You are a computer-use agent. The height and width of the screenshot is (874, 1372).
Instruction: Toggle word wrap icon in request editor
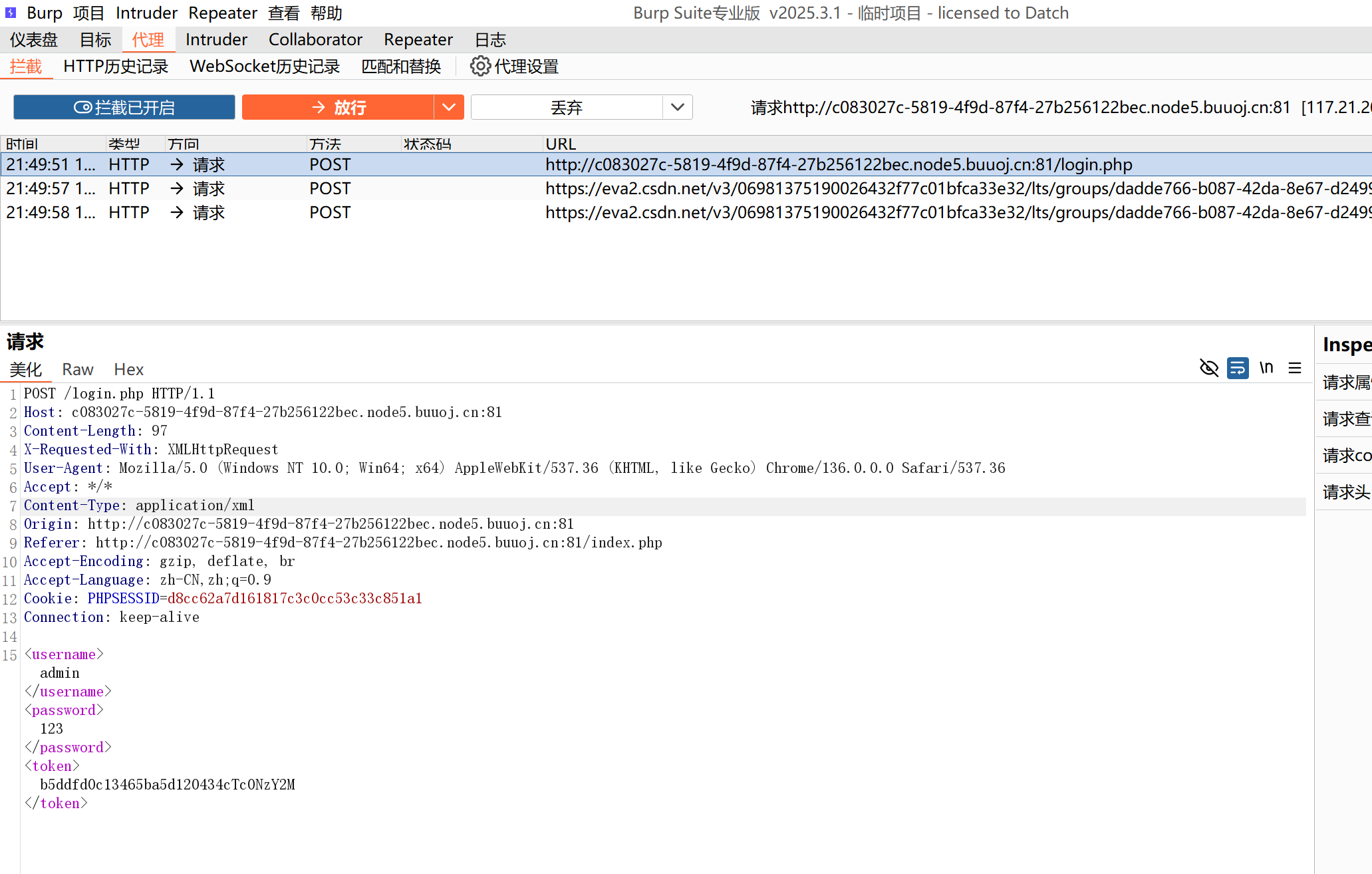[x=1238, y=368]
